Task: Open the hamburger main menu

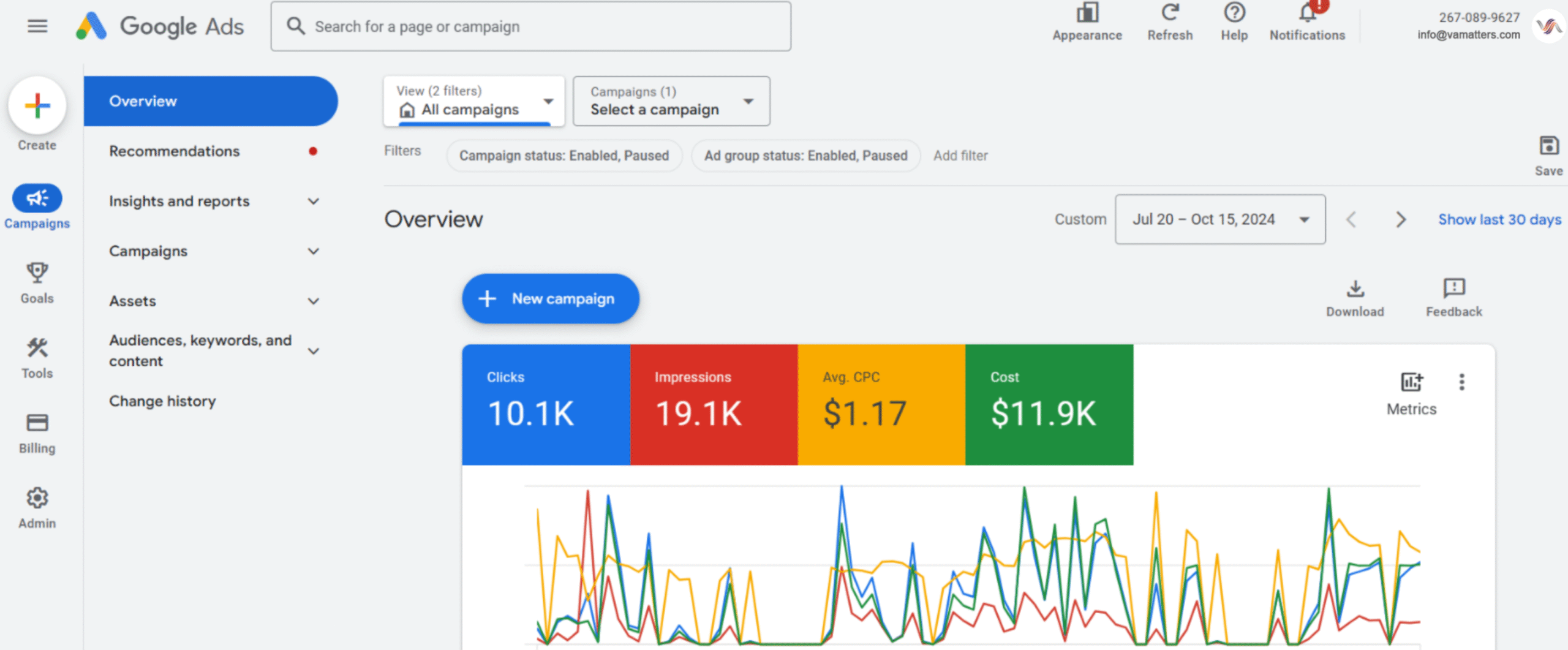Action: pos(37,26)
